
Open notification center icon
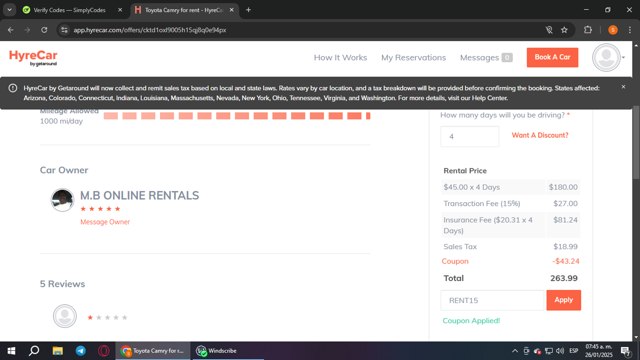(x=625, y=351)
